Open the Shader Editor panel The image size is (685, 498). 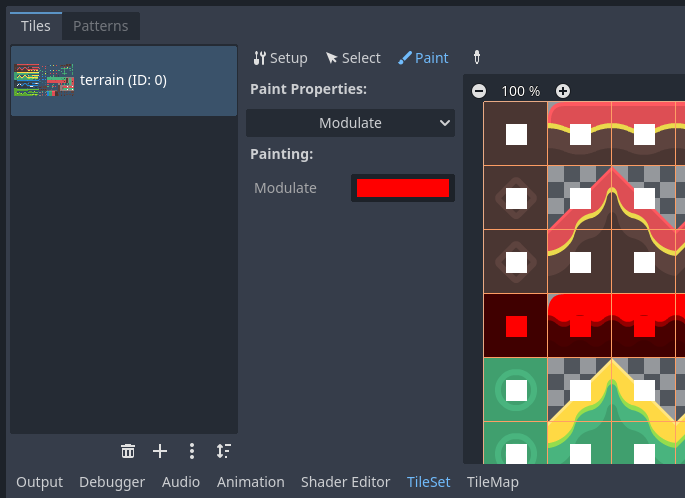(345, 482)
